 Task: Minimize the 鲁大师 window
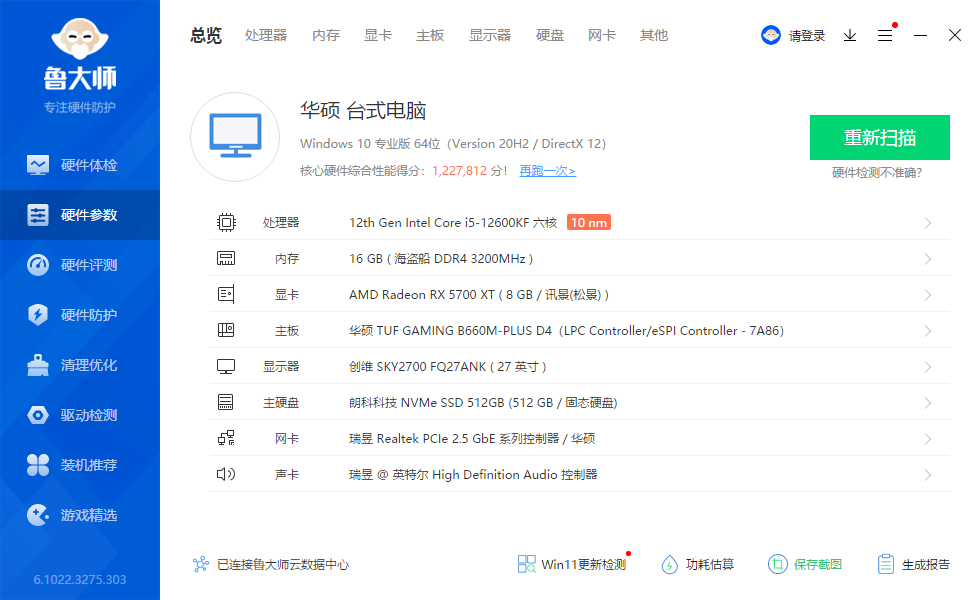point(920,36)
